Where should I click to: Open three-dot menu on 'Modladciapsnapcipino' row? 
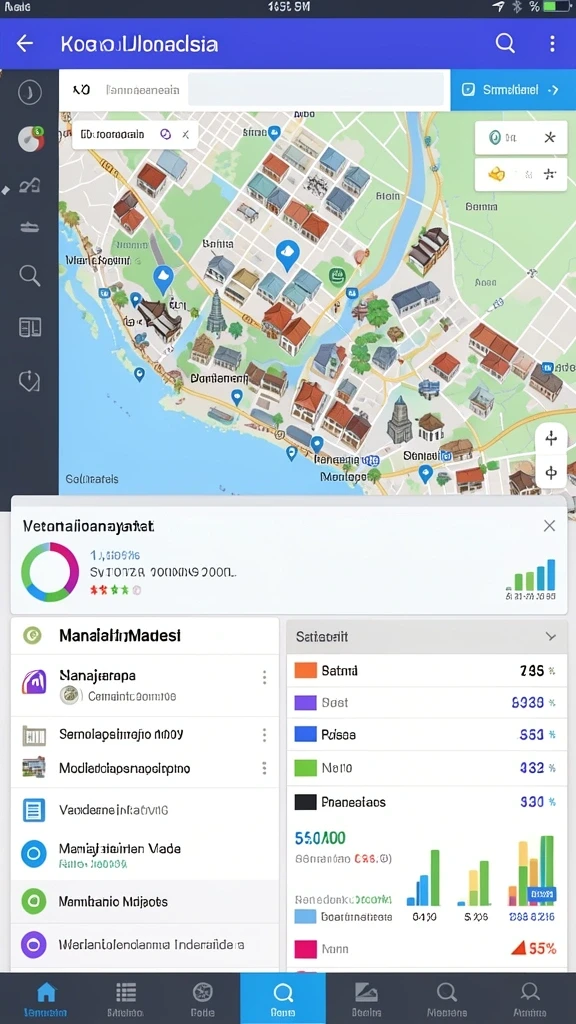coord(264,767)
